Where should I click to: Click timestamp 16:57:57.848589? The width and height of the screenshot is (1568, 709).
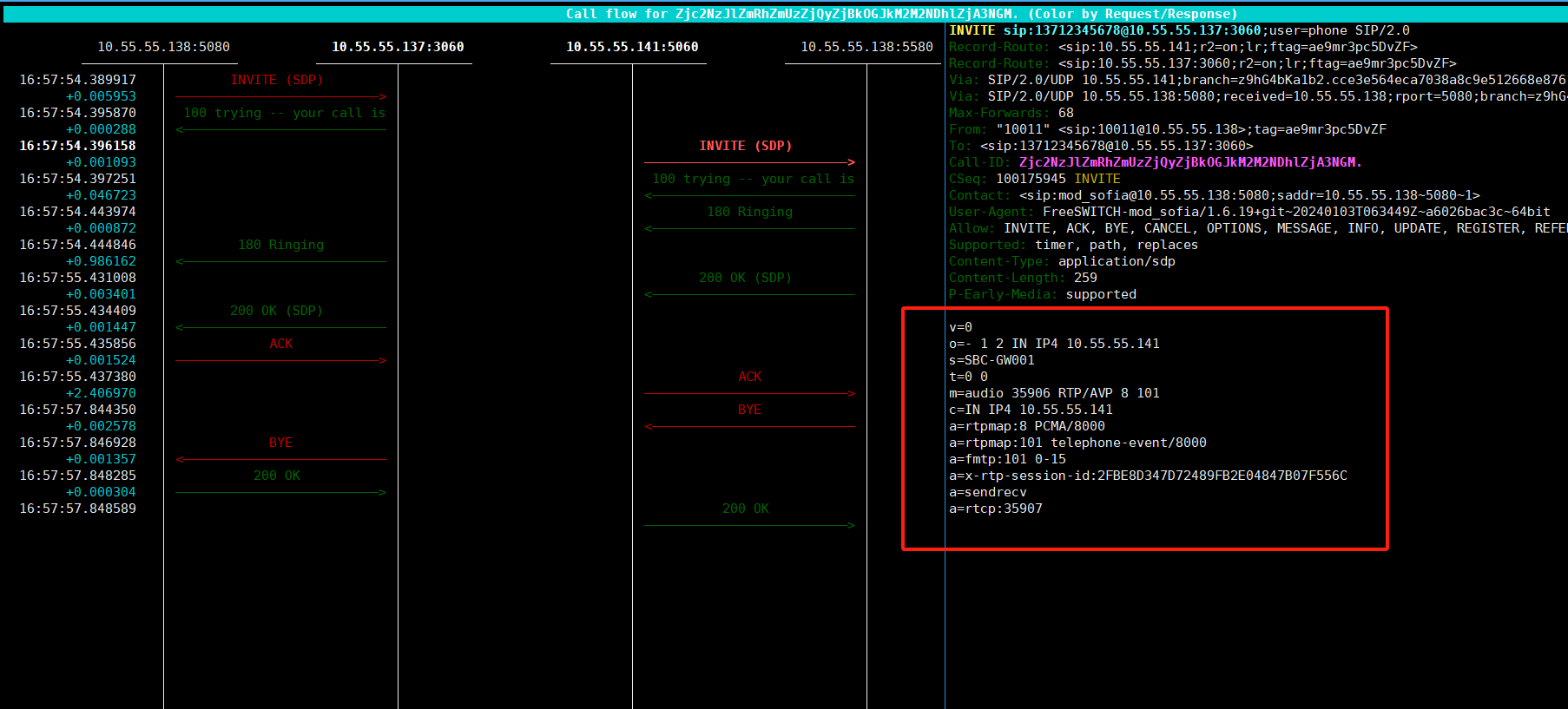(77, 509)
